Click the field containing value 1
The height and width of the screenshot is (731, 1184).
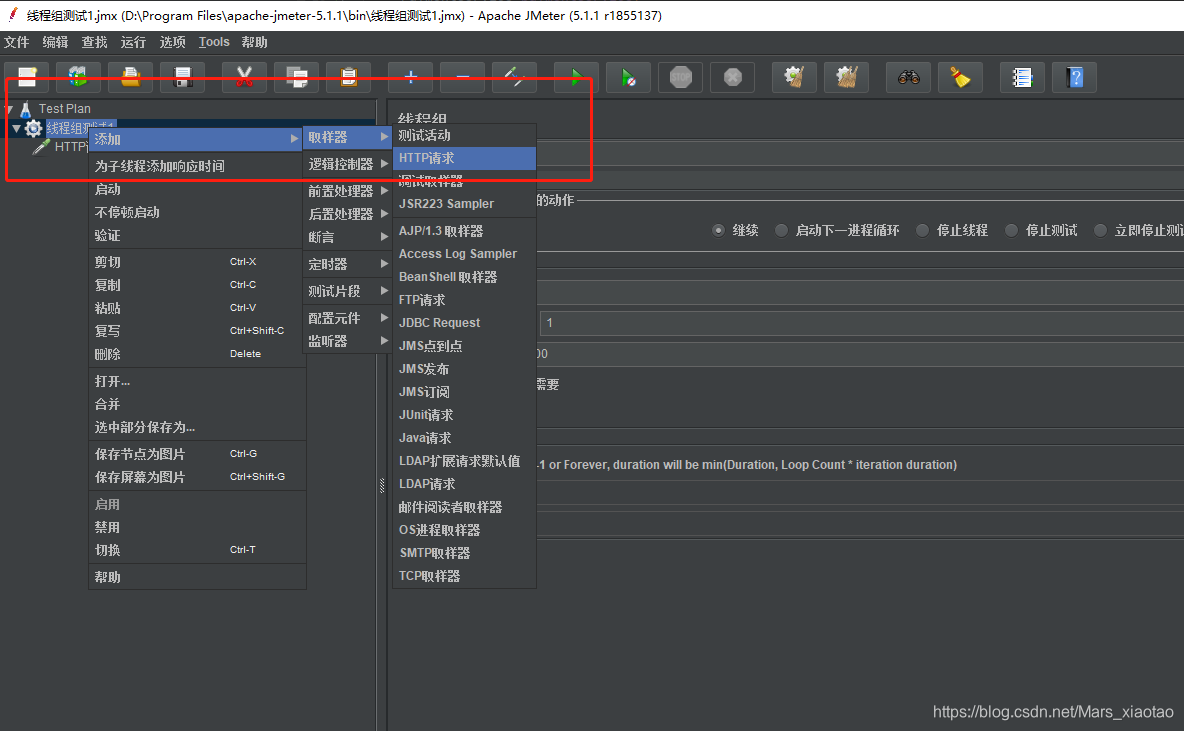point(862,323)
